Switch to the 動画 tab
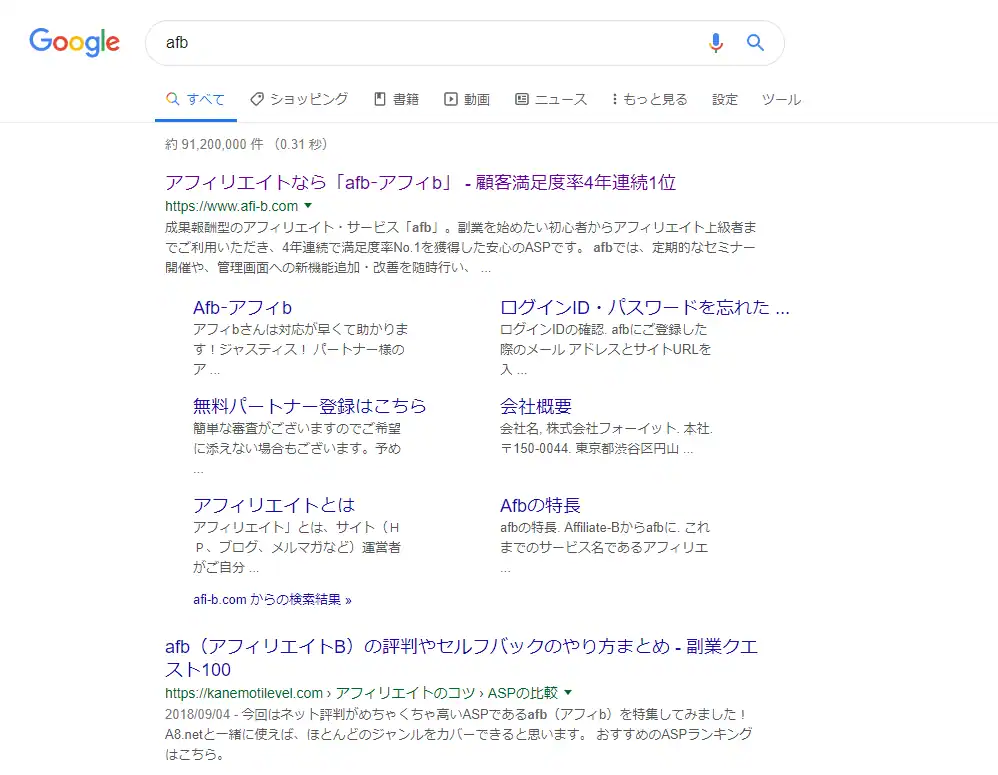This screenshot has width=998, height=775. 467,99
